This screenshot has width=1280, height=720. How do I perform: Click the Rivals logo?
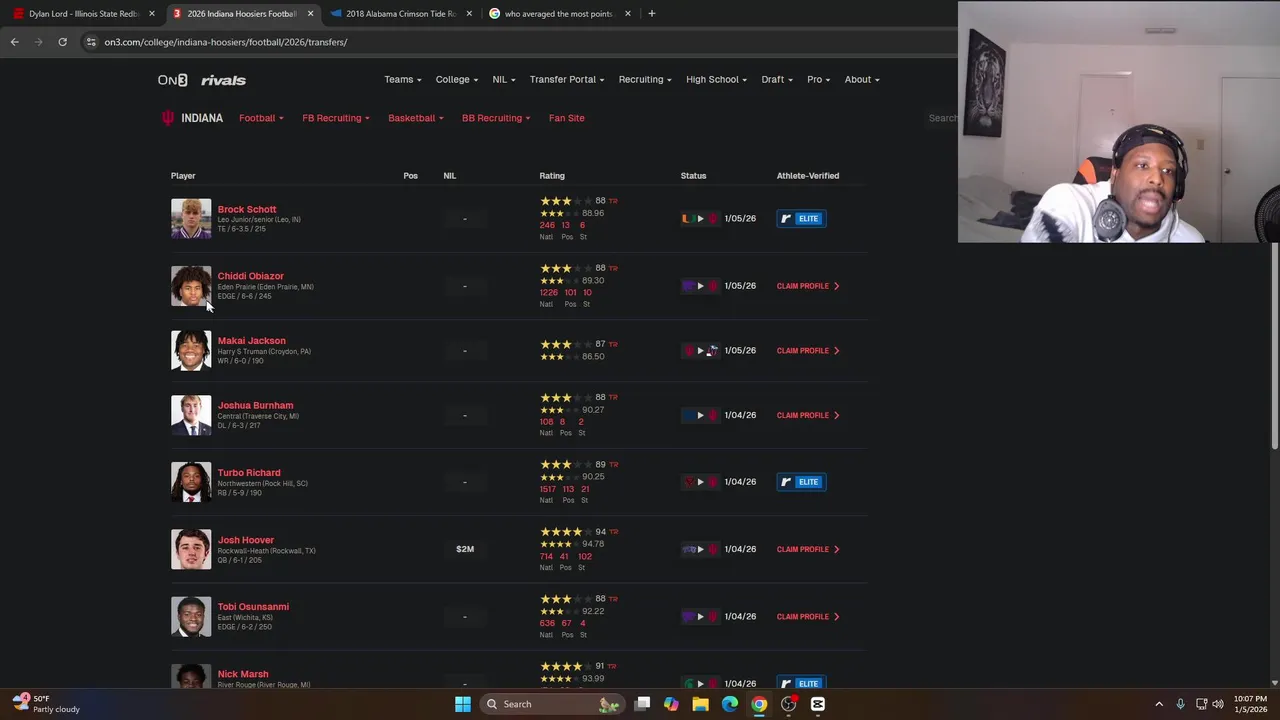[223, 80]
